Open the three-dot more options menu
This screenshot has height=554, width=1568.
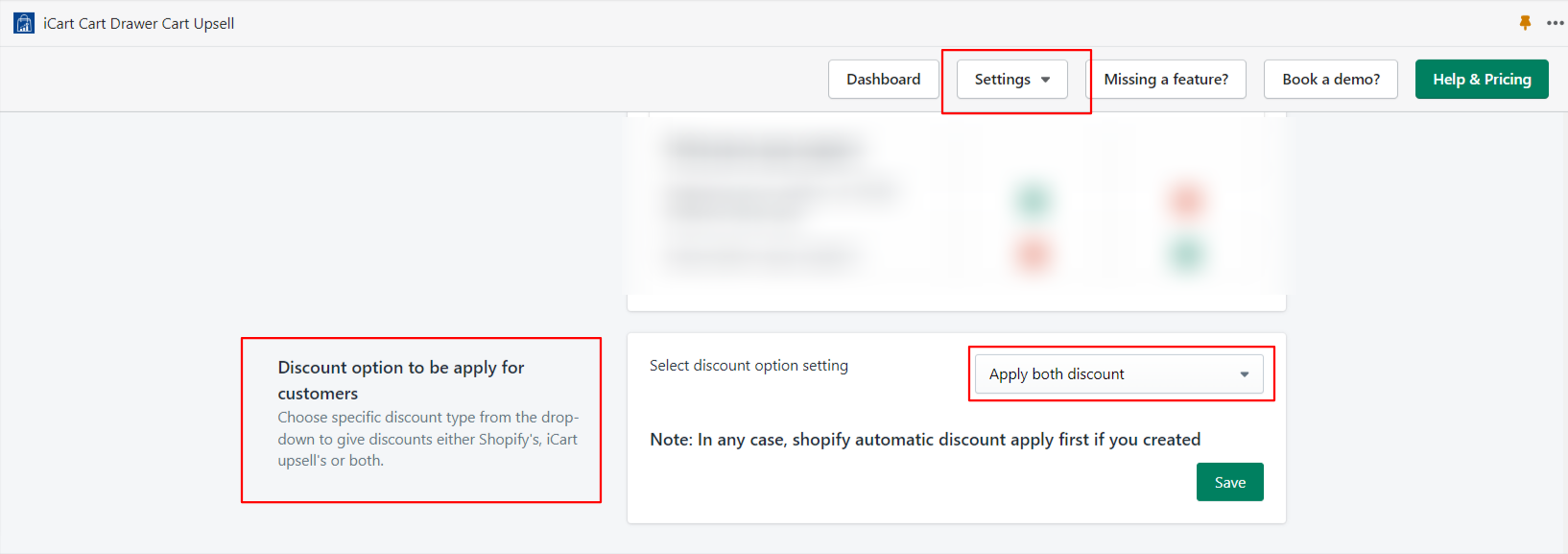(1556, 23)
